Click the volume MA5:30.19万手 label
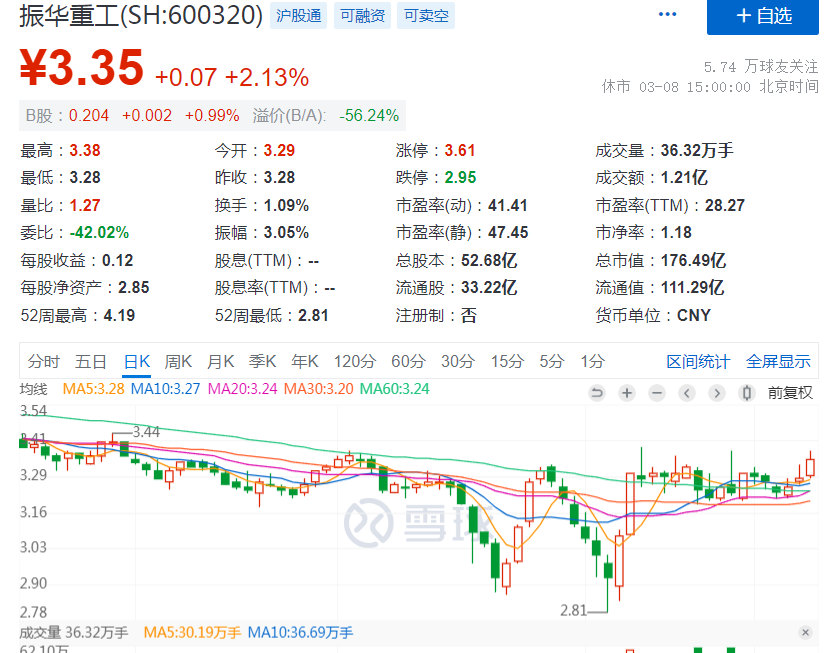The height and width of the screenshot is (653, 824). (x=192, y=633)
